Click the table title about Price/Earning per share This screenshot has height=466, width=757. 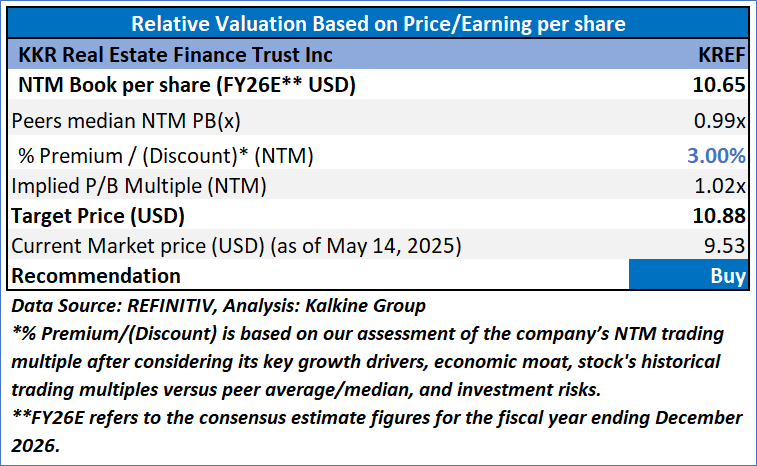click(378, 23)
